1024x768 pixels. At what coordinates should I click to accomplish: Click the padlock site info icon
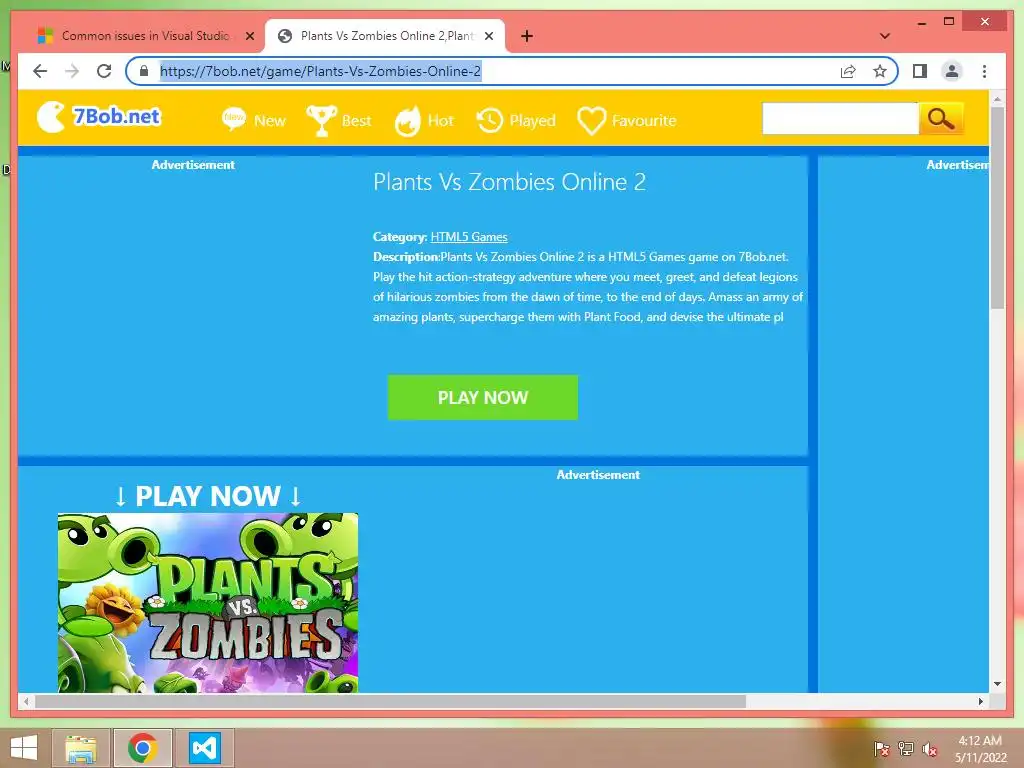coord(144,71)
